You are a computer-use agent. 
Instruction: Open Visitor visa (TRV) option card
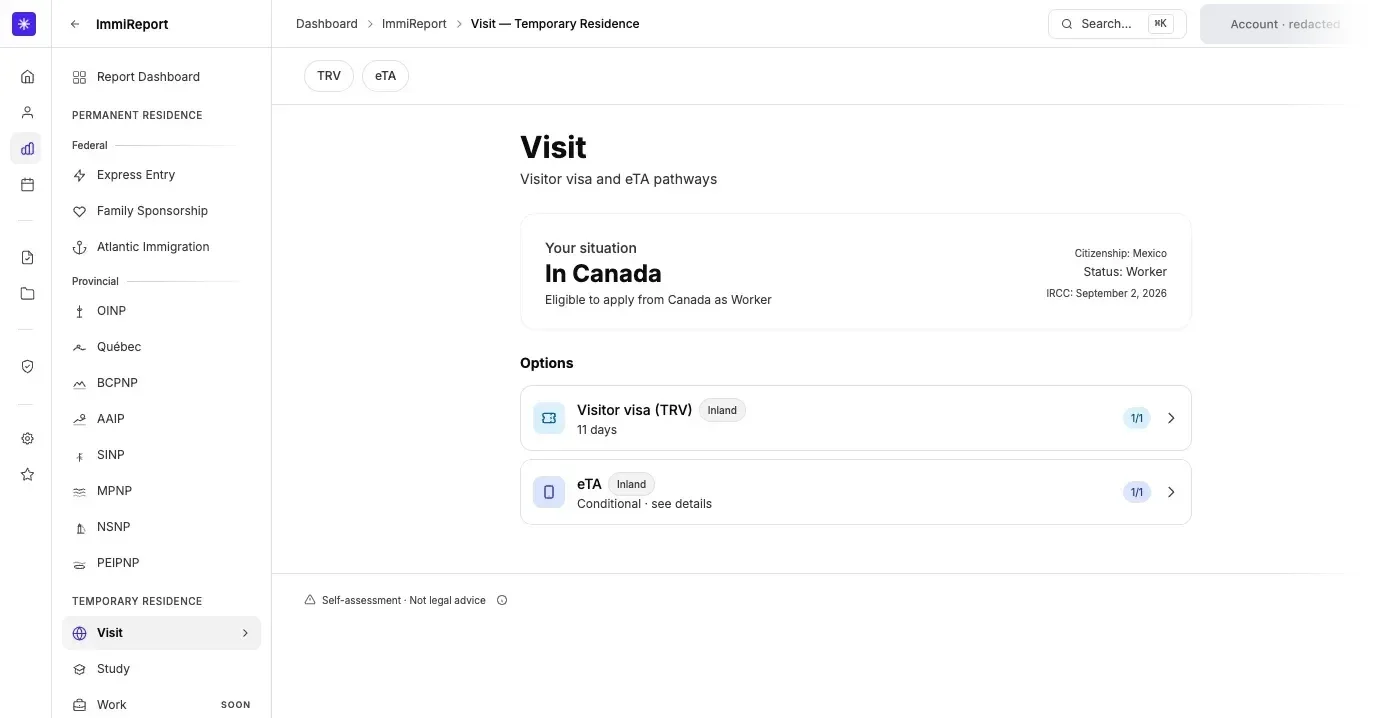coord(855,418)
